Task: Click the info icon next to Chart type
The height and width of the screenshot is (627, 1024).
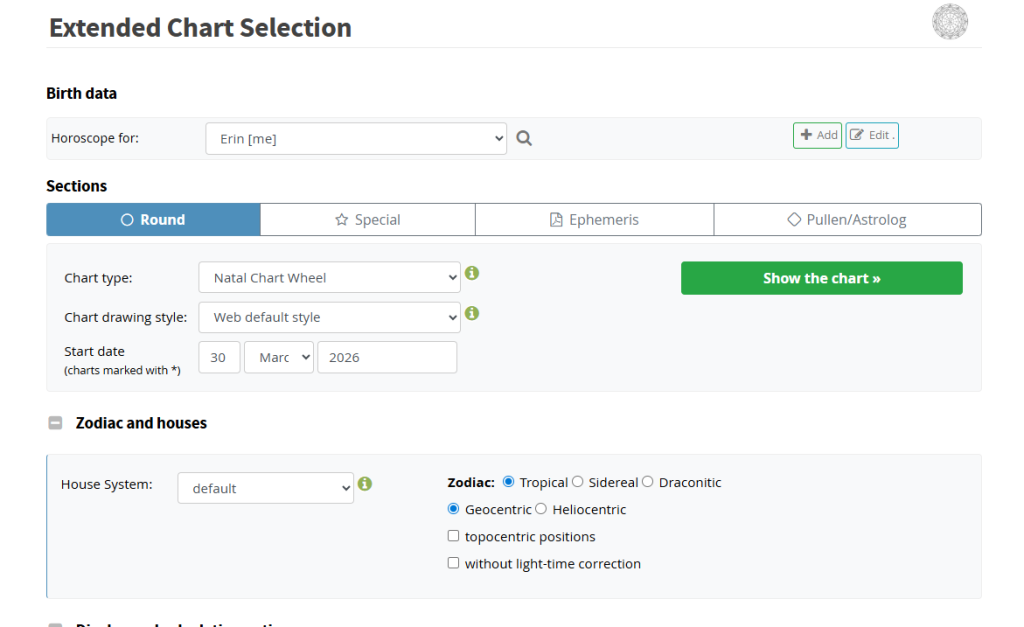Action: 472,273
